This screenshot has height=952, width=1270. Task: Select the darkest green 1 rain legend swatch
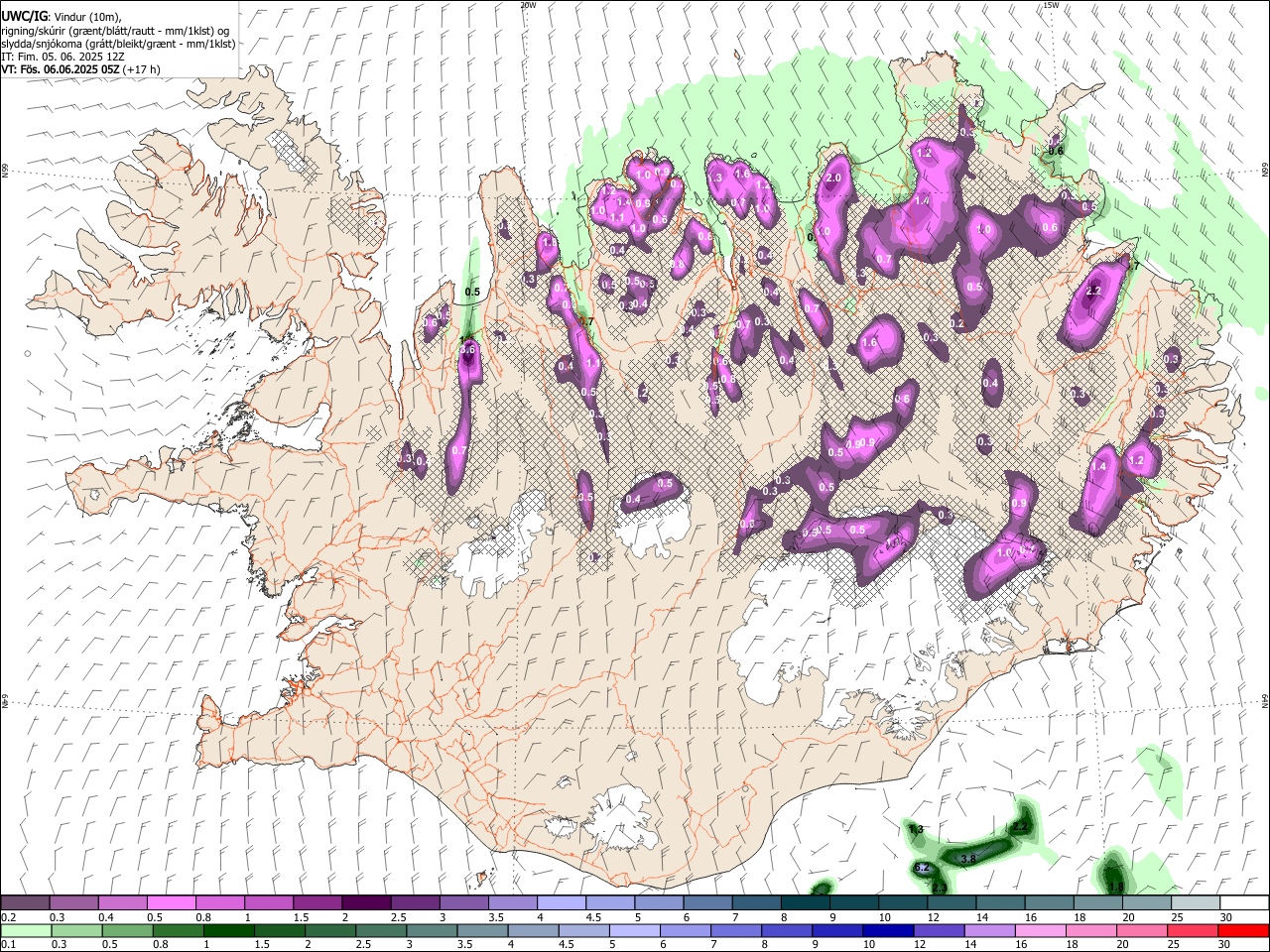tap(230, 930)
